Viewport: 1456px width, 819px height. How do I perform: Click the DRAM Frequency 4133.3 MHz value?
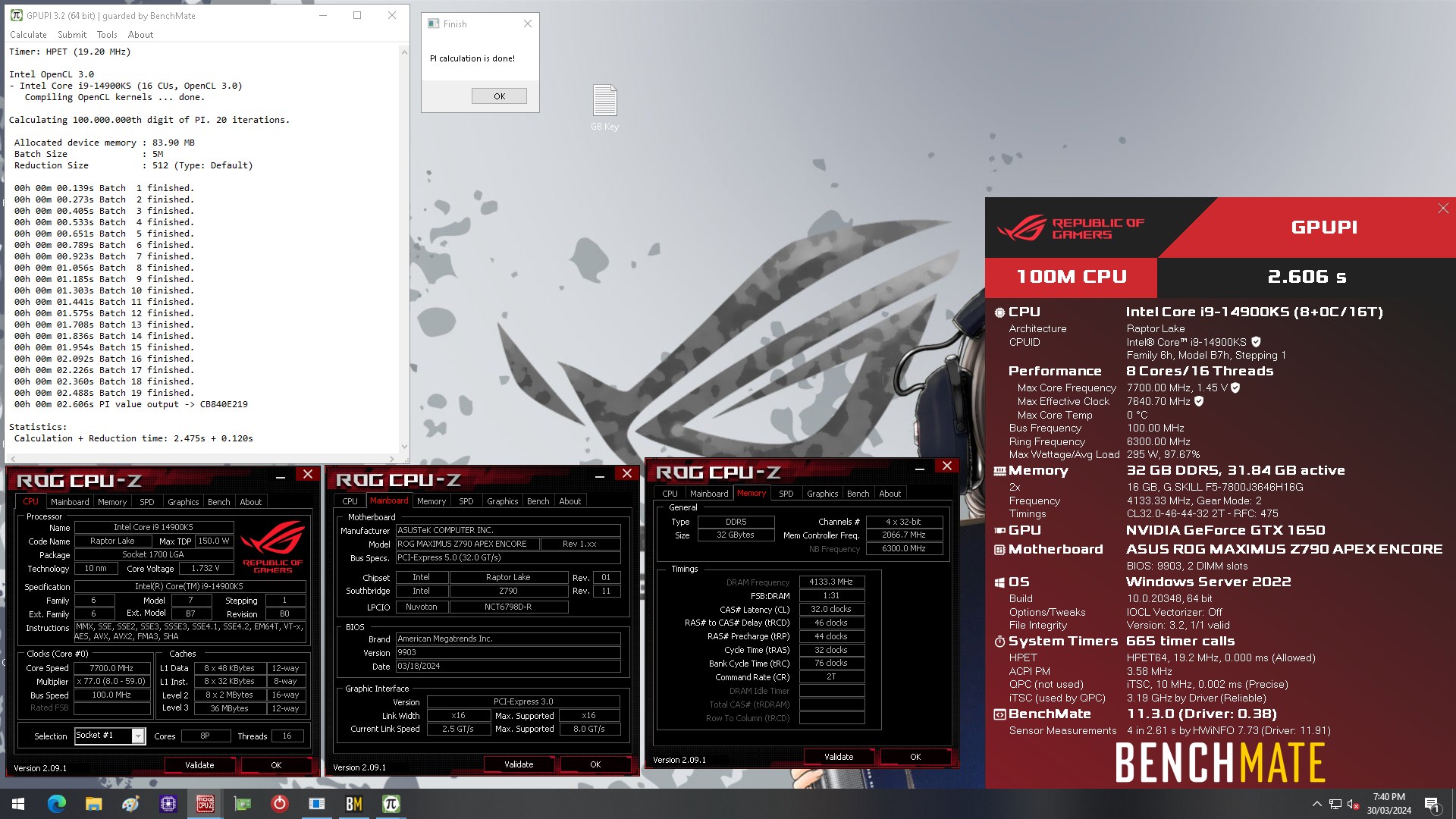click(831, 582)
